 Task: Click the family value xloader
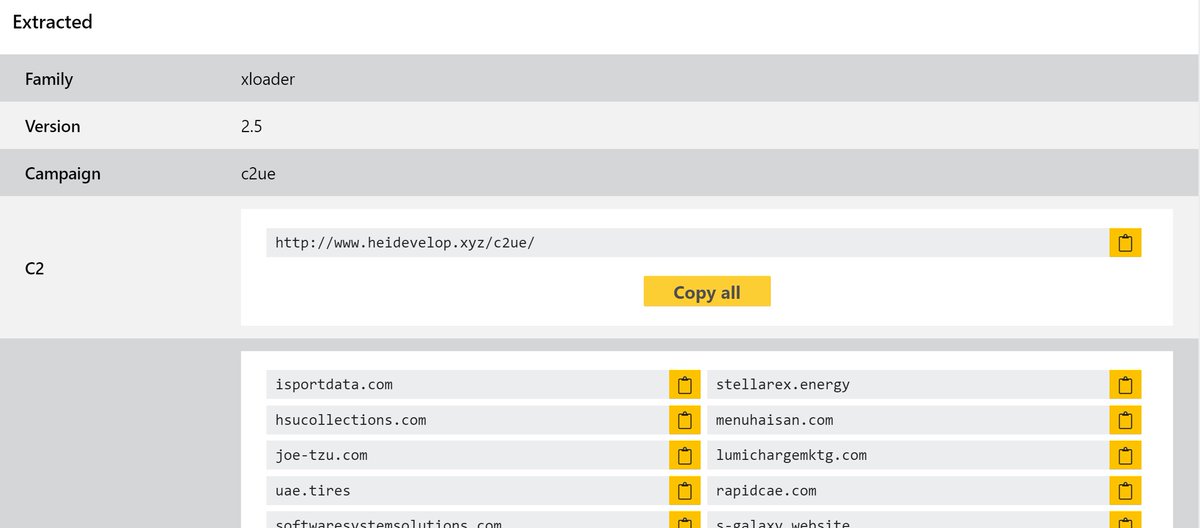[268, 79]
